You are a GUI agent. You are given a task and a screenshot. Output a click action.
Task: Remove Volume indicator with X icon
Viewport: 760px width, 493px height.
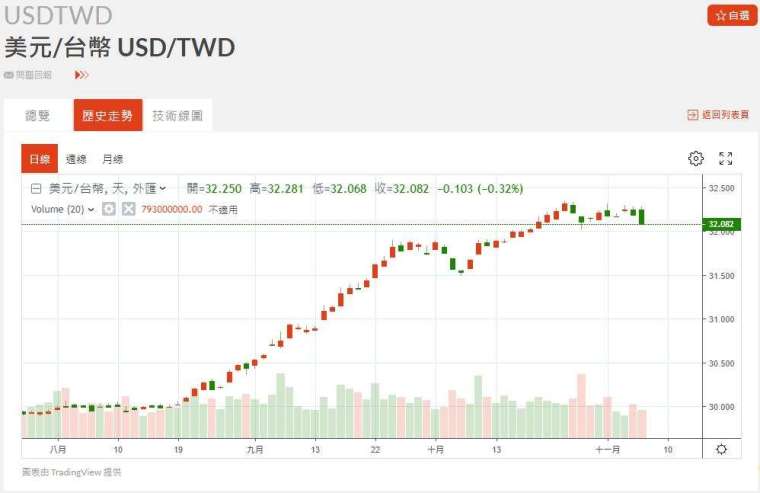tap(128, 209)
